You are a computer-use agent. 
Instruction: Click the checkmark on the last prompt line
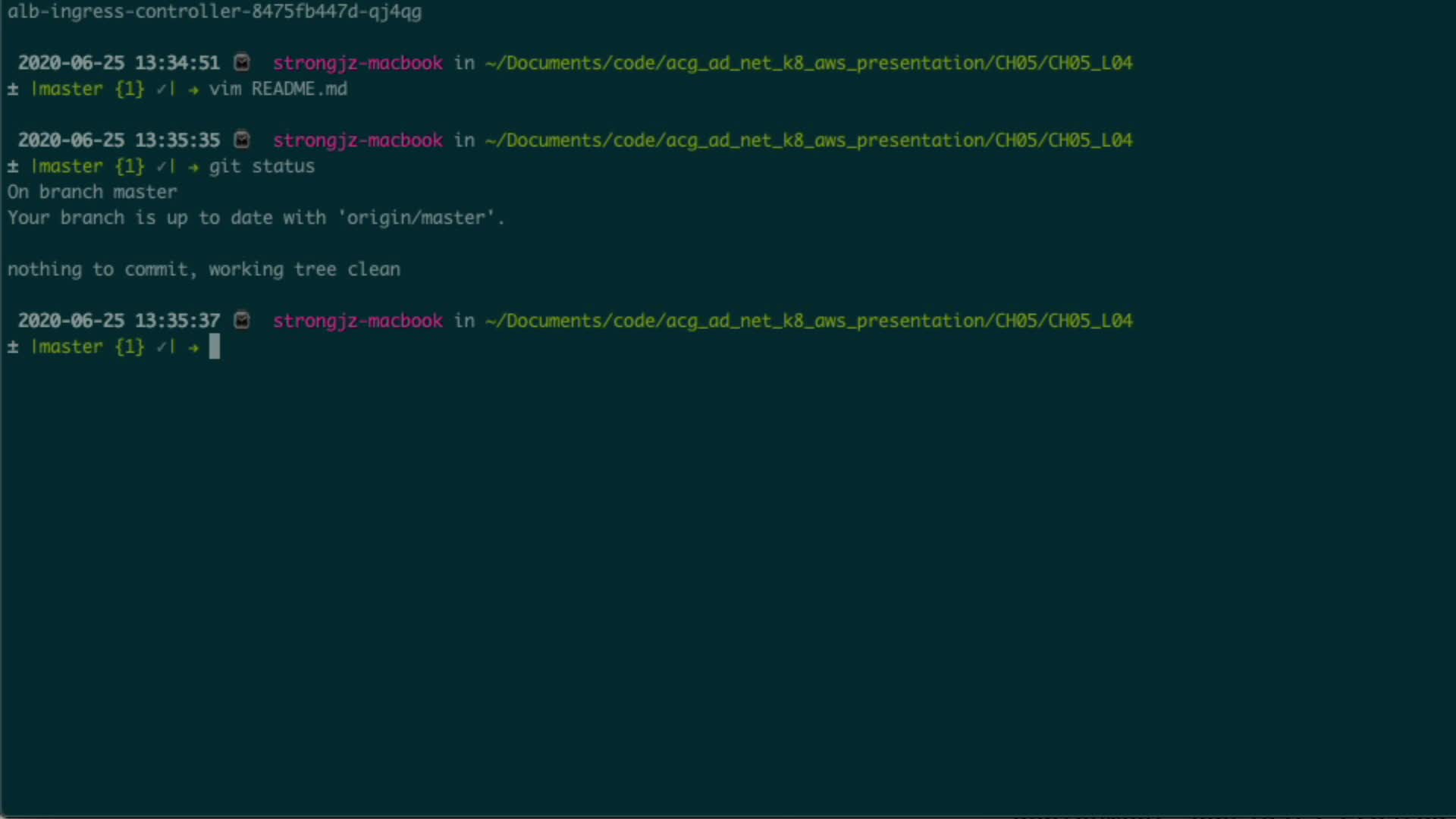click(162, 347)
